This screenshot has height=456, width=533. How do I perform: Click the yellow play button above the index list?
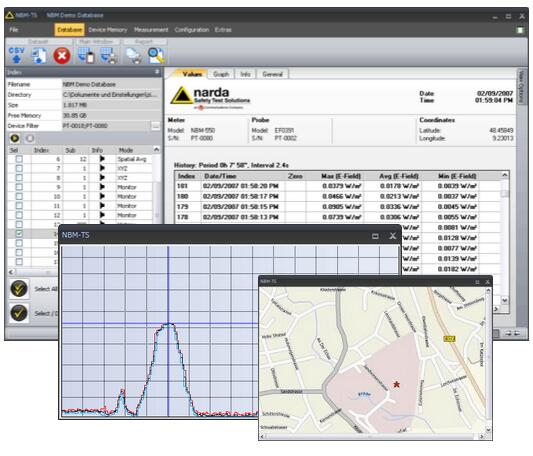pos(15,138)
